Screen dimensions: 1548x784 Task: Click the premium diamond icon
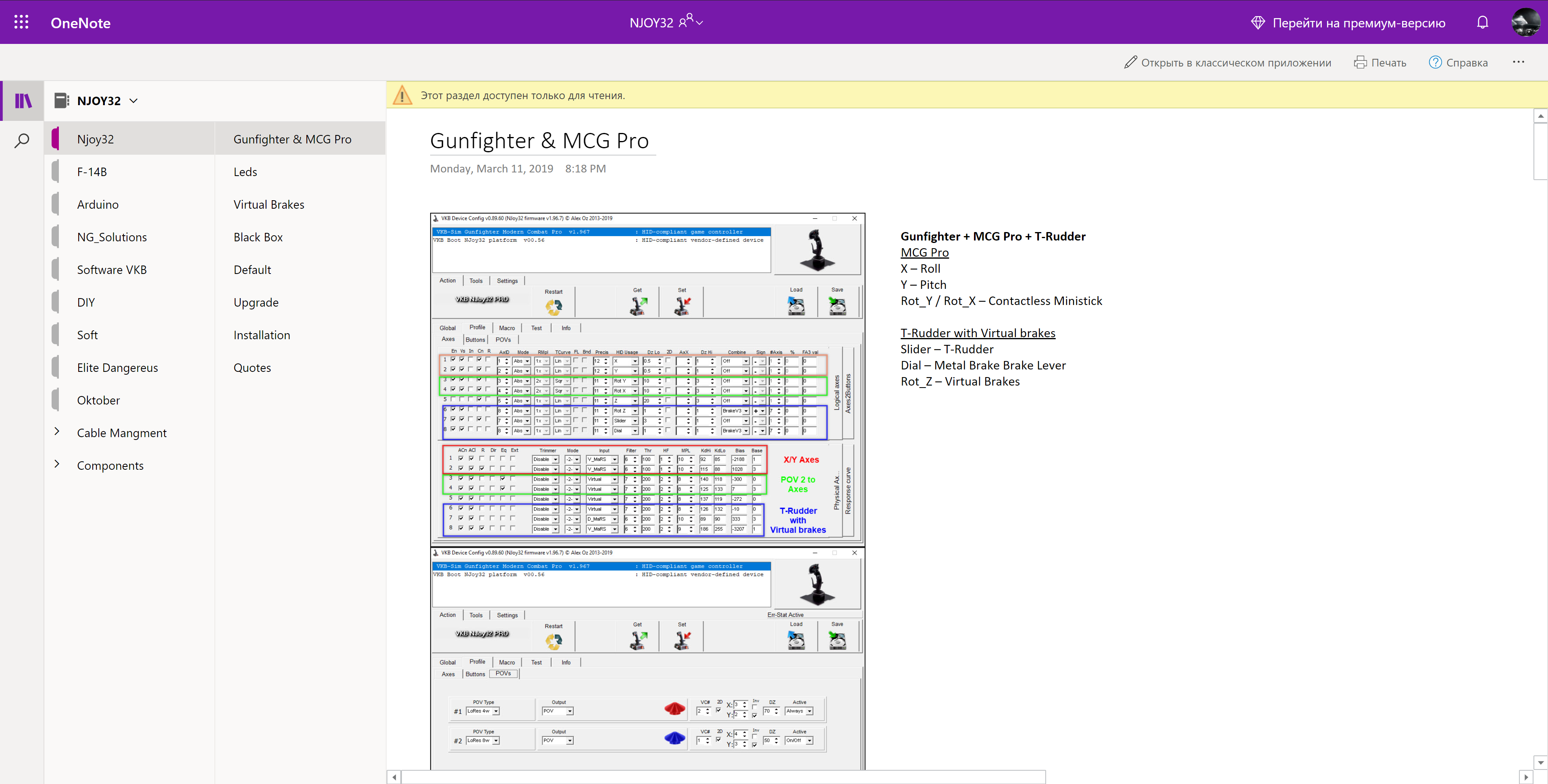1258,23
